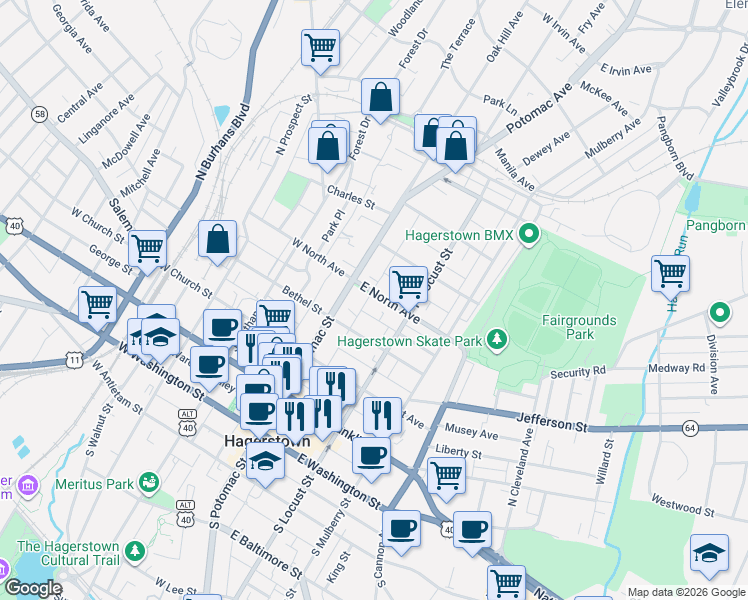Open the coffee cup marker above Hagerstown label
Screen dimensions: 748x600
coord(260,412)
